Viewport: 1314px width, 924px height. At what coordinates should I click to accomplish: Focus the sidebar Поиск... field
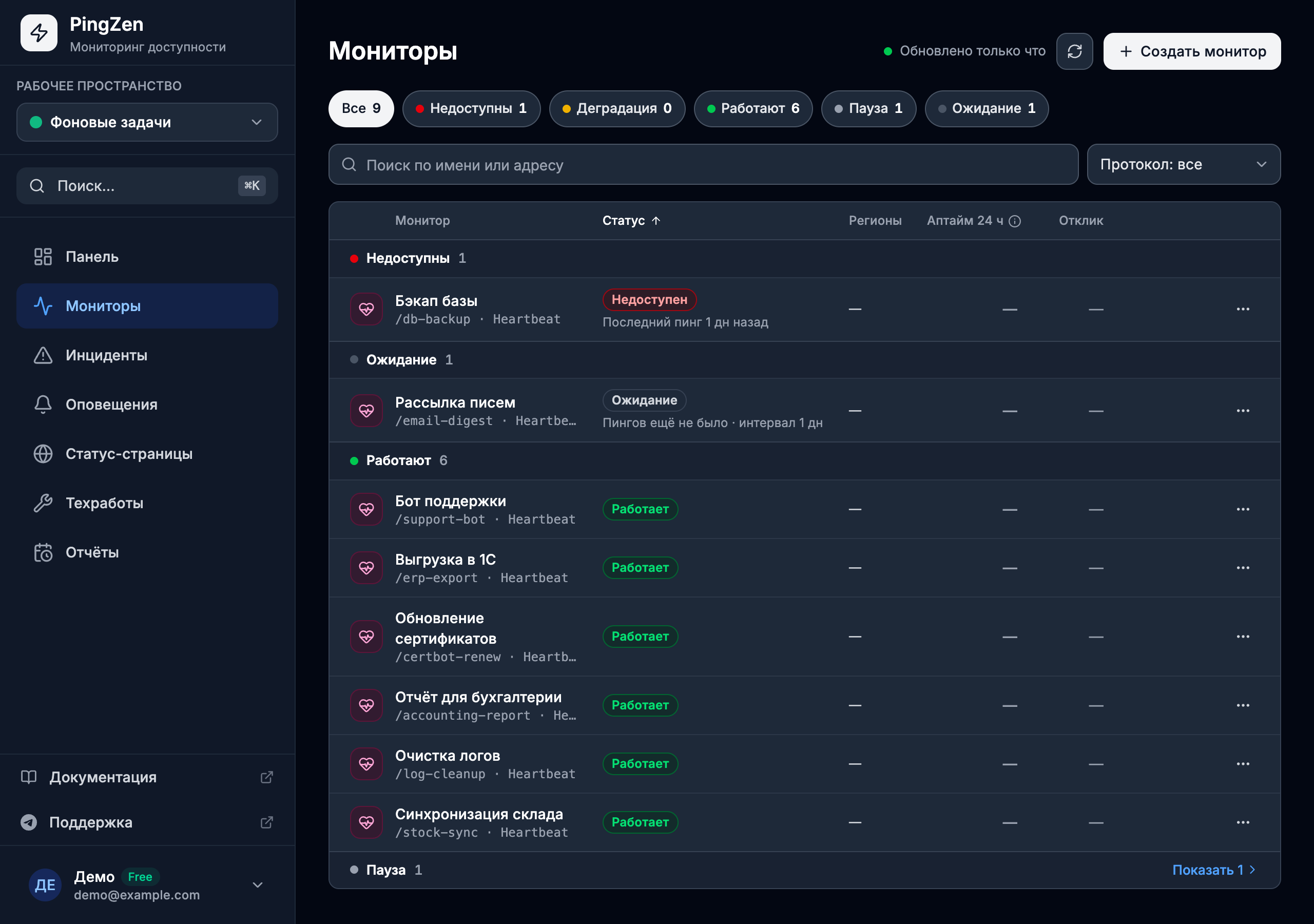(x=147, y=185)
